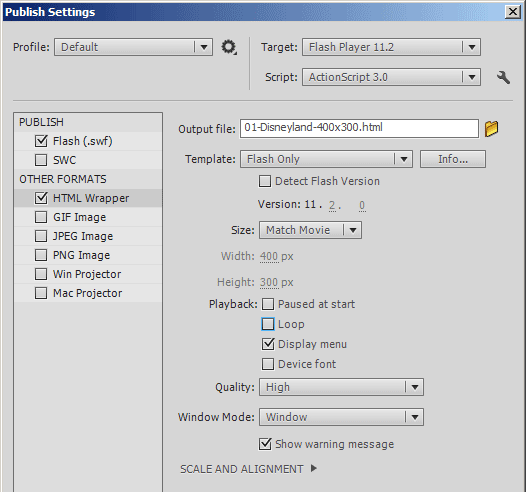The image size is (526, 492).
Task: Select Win Projector row label
Action: [x=87, y=274]
